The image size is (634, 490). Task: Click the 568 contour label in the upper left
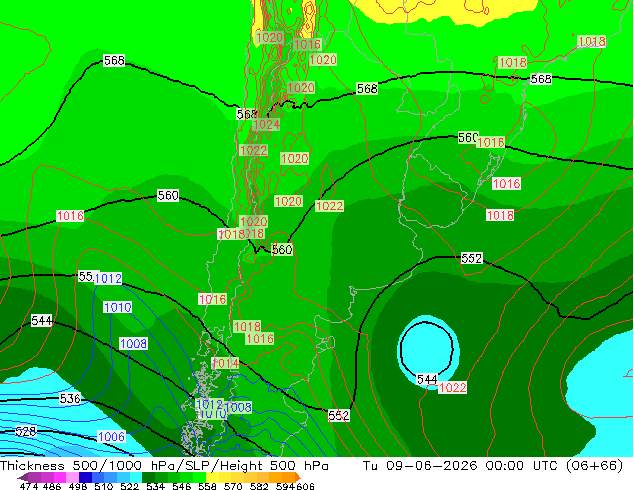114,61
